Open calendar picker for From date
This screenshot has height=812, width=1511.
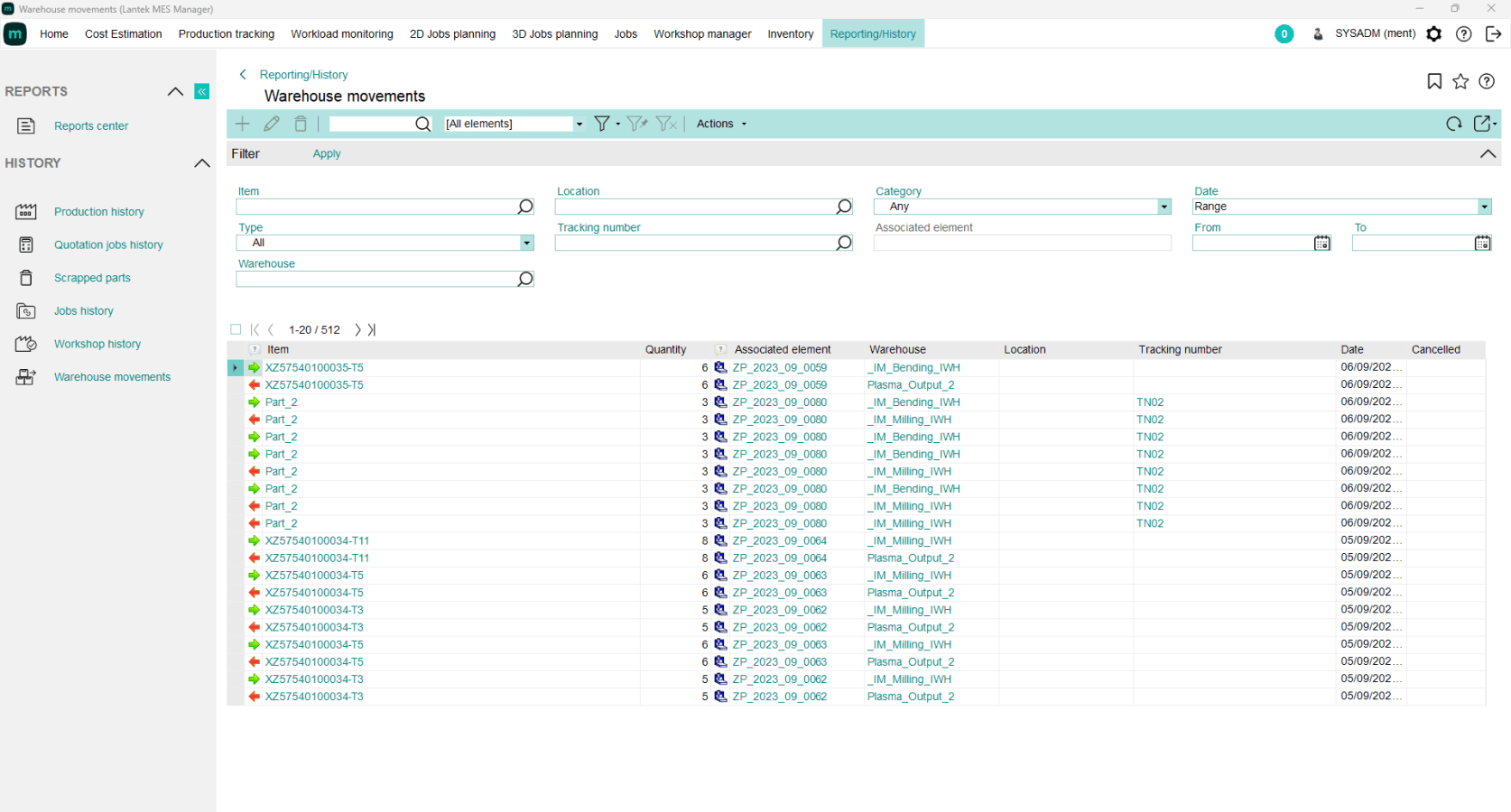(x=1321, y=243)
